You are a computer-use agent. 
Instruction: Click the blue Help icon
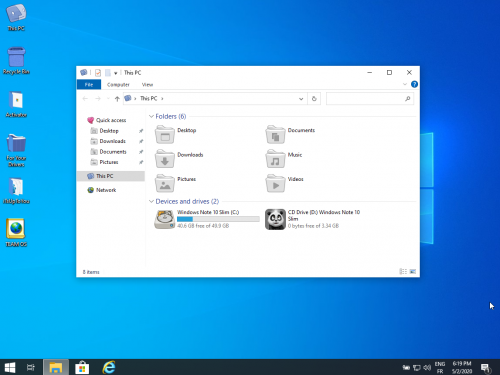pyautogui.click(x=414, y=84)
